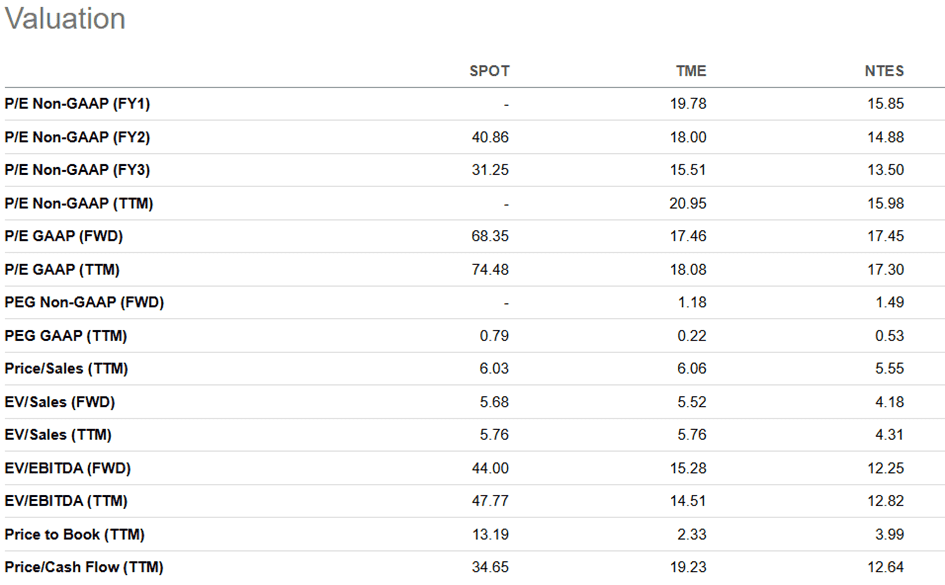The image size is (945, 585).
Task: Click NTES's 4.31 EV/Sales TTM value
Action: tap(890, 435)
